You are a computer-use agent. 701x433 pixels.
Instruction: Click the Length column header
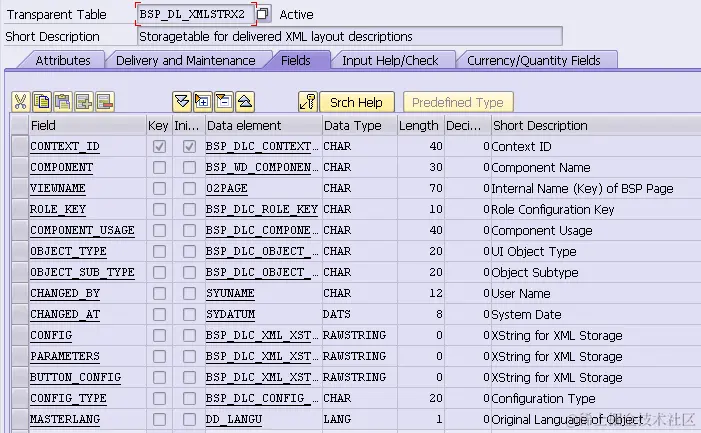pyautogui.click(x=420, y=126)
